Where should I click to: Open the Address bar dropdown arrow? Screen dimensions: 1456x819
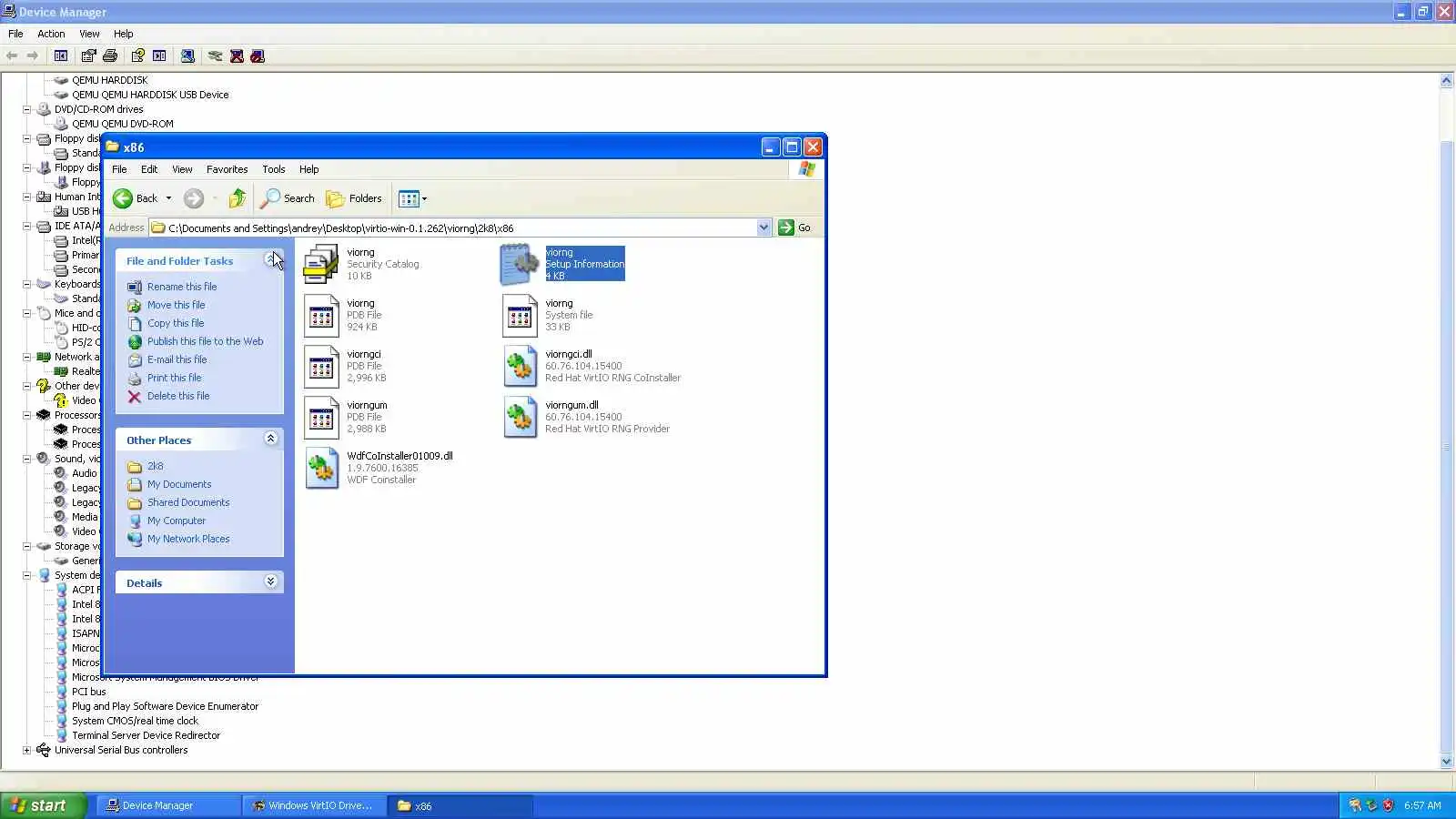pos(763,227)
